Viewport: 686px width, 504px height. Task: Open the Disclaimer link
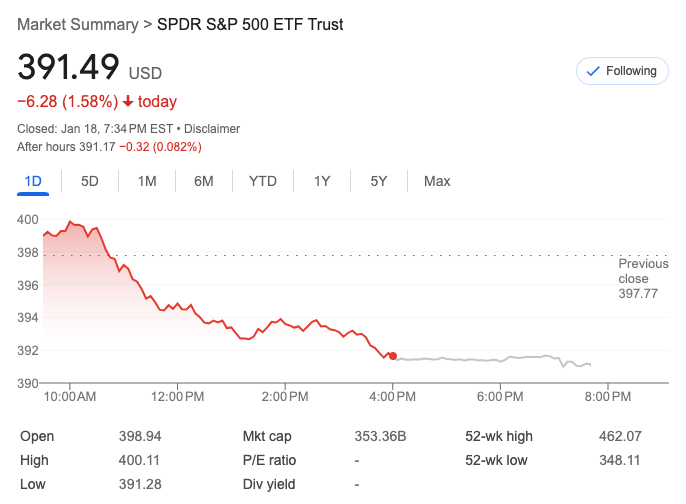coord(211,129)
